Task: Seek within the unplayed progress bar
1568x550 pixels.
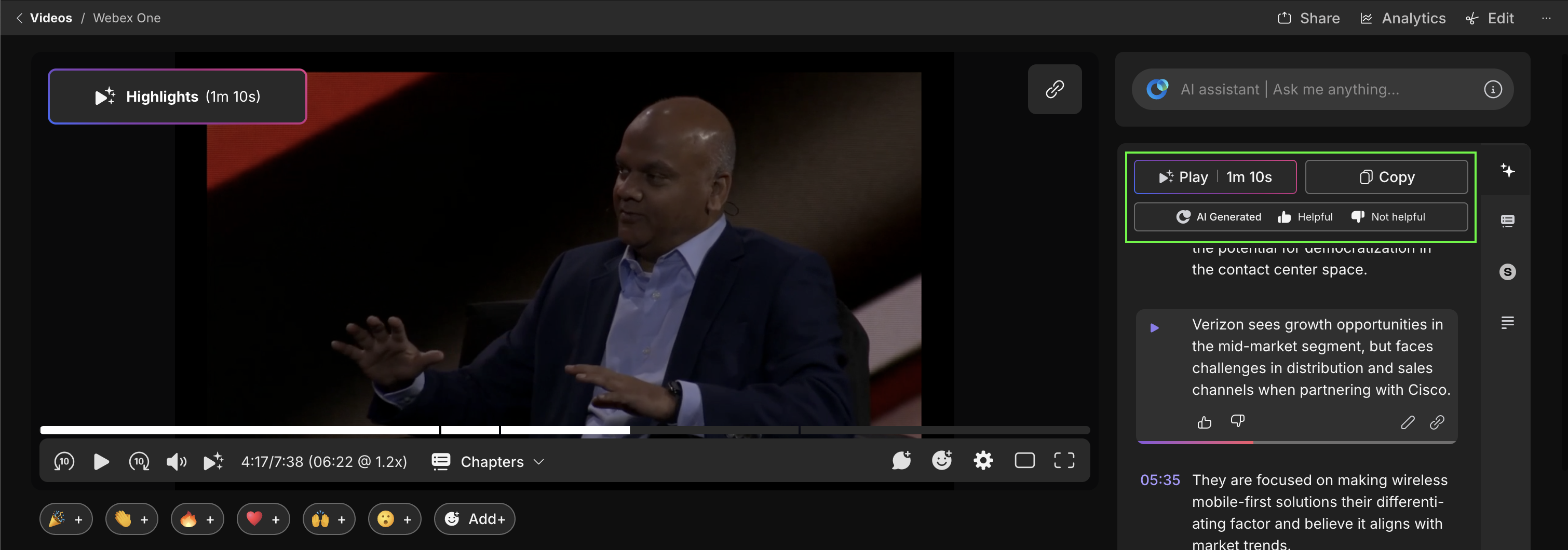Action: click(859, 430)
